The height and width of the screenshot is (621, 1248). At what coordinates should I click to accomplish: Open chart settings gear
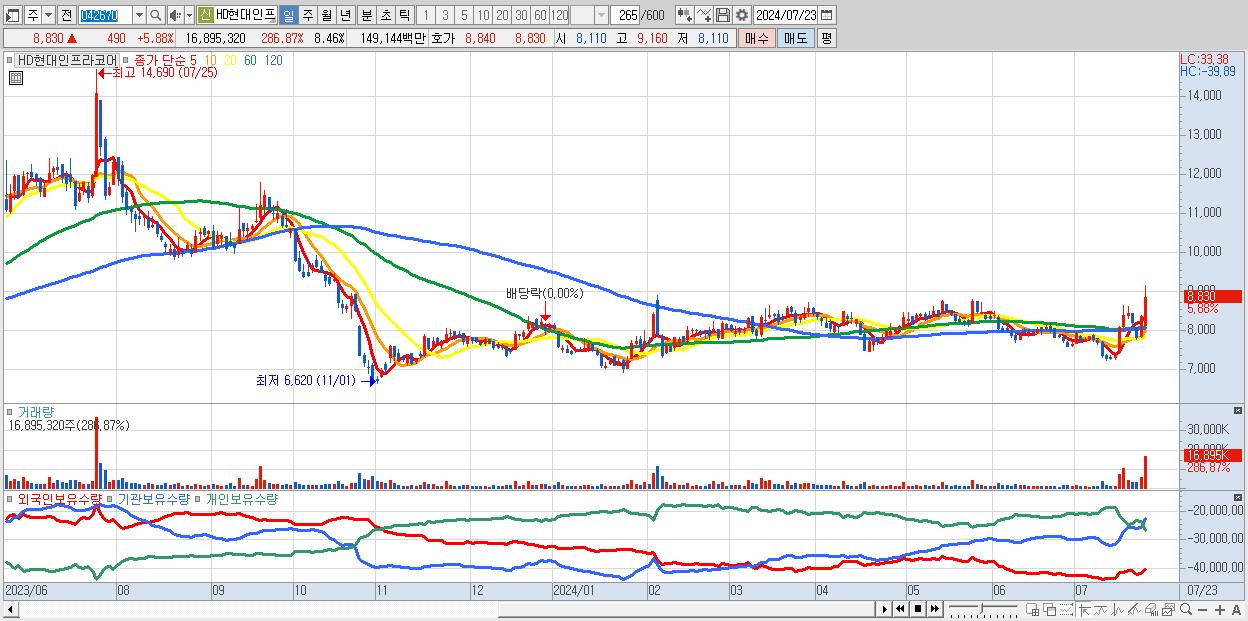point(741,15)
